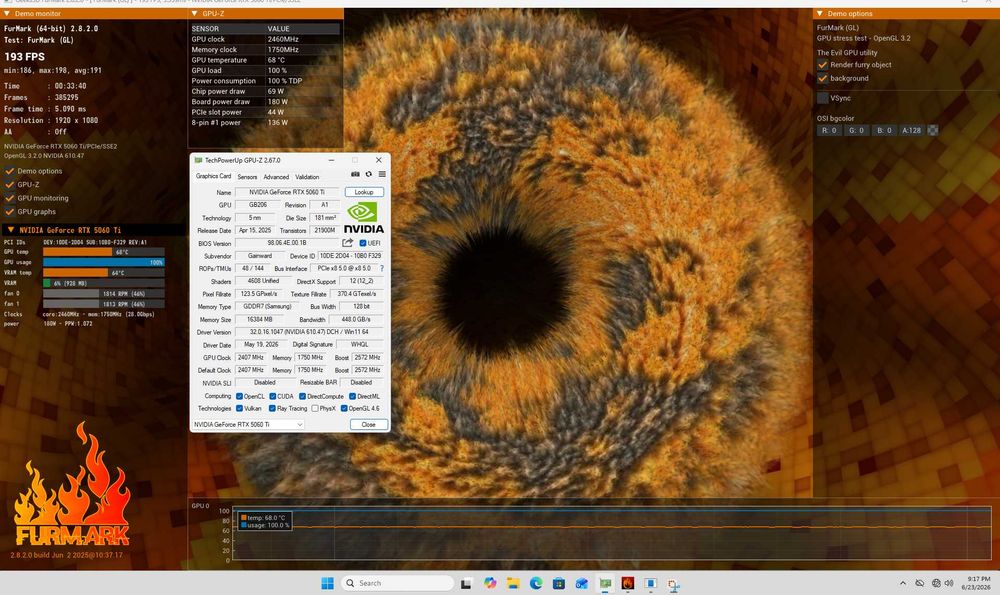Enable the VSync checkbox
The image size is (1000, 595).
(x=823, y=98)
